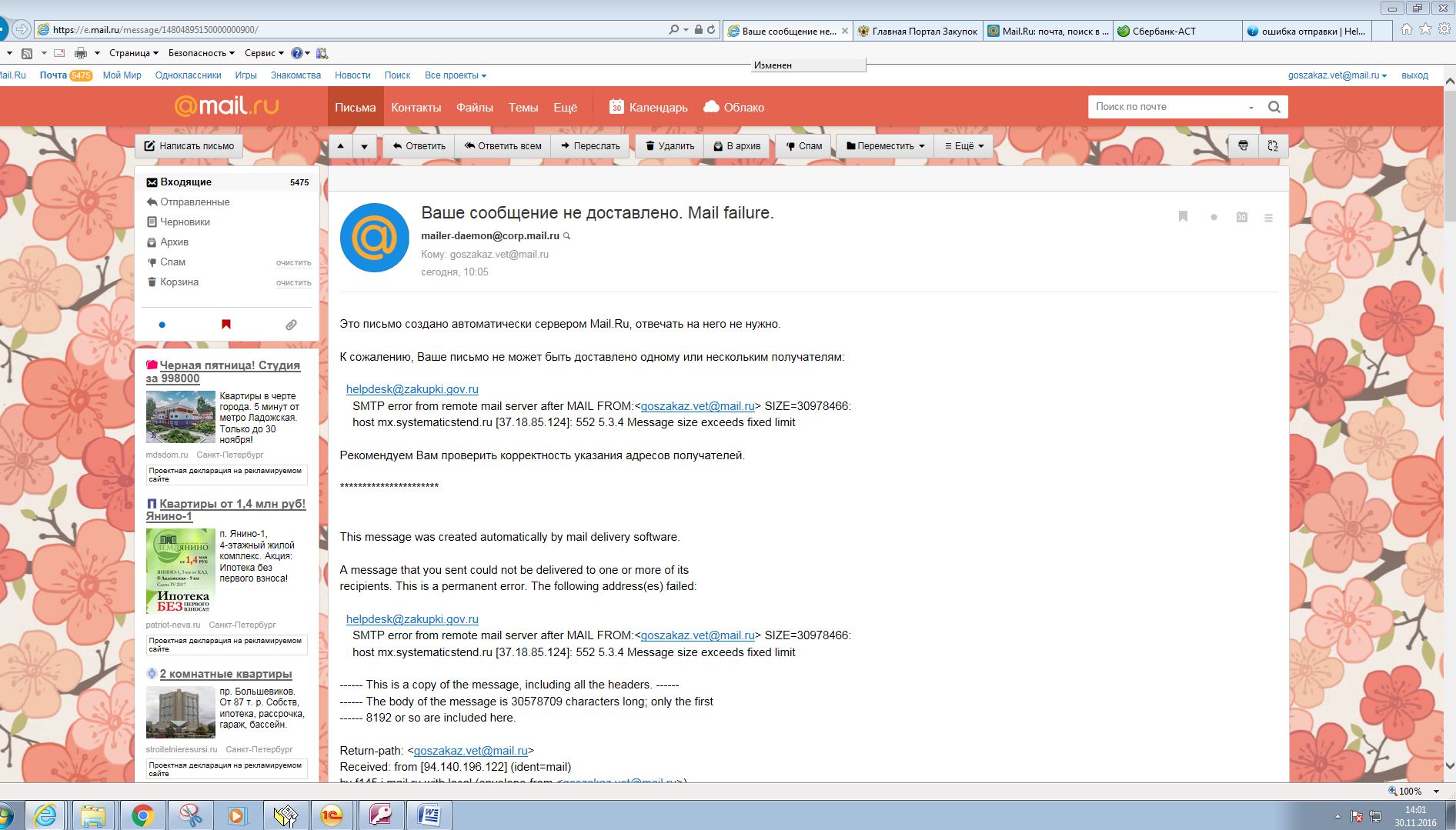The height and width of the screenshot is (830, 1456).
Task: Open the previous message with the up arrow
Action: pyautogui.click(x=341, y=145)
